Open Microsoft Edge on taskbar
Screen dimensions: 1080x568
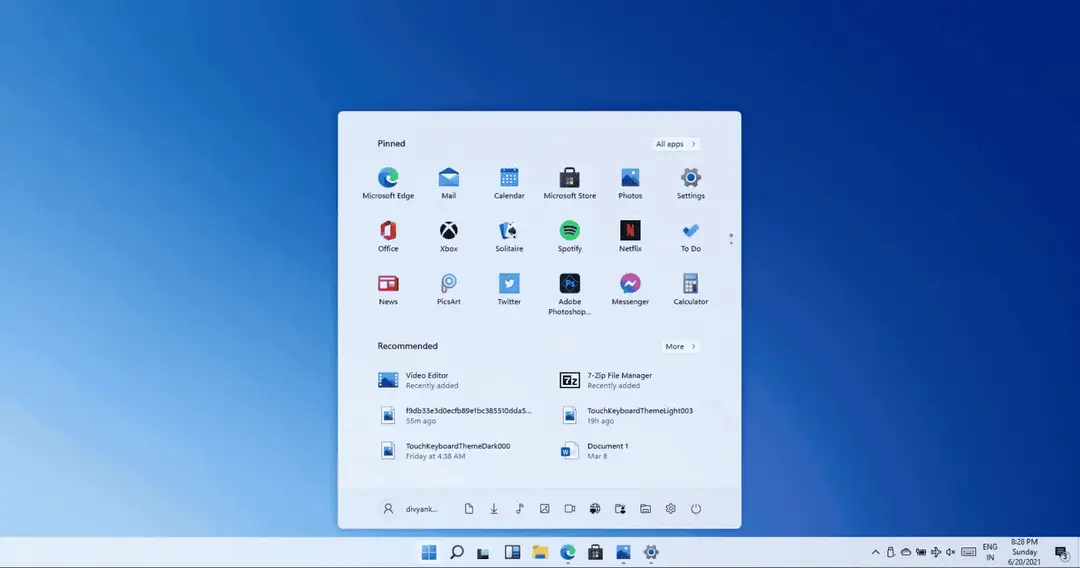(568, 552)
